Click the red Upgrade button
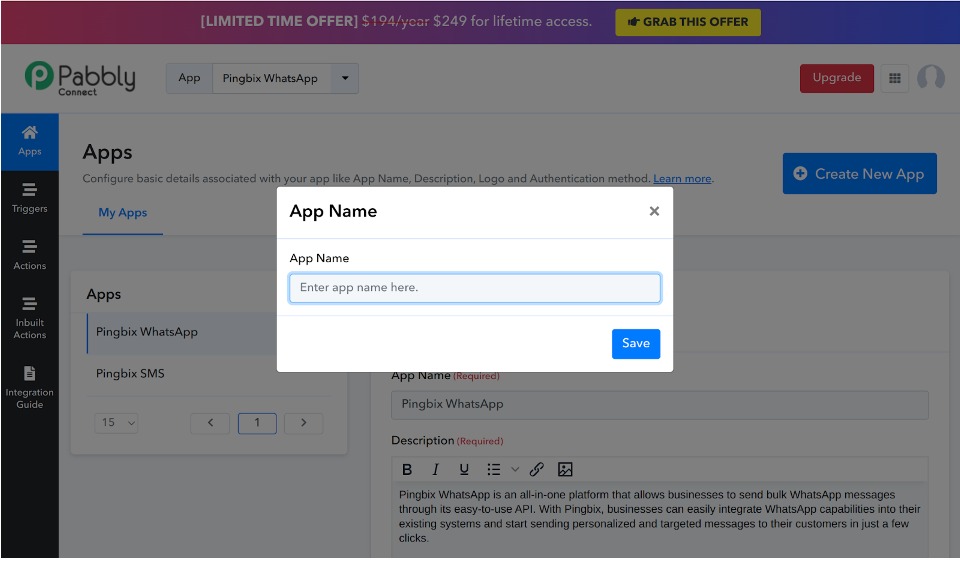 click(836, 78)
